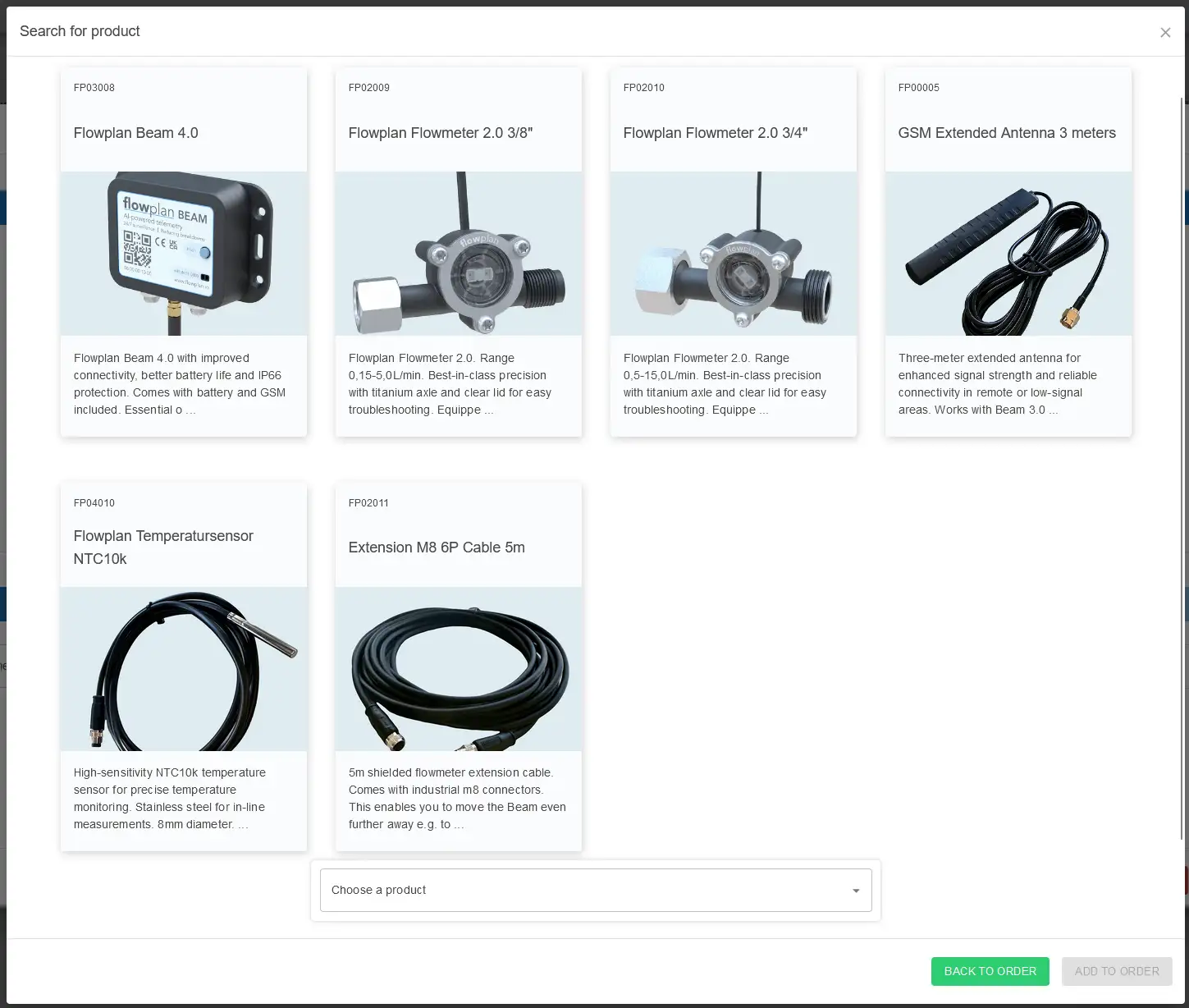1189x1008 pixels.
Task: Select the Flowmeter 2.0 3/4" product image
Action: (x=734, y=254)
